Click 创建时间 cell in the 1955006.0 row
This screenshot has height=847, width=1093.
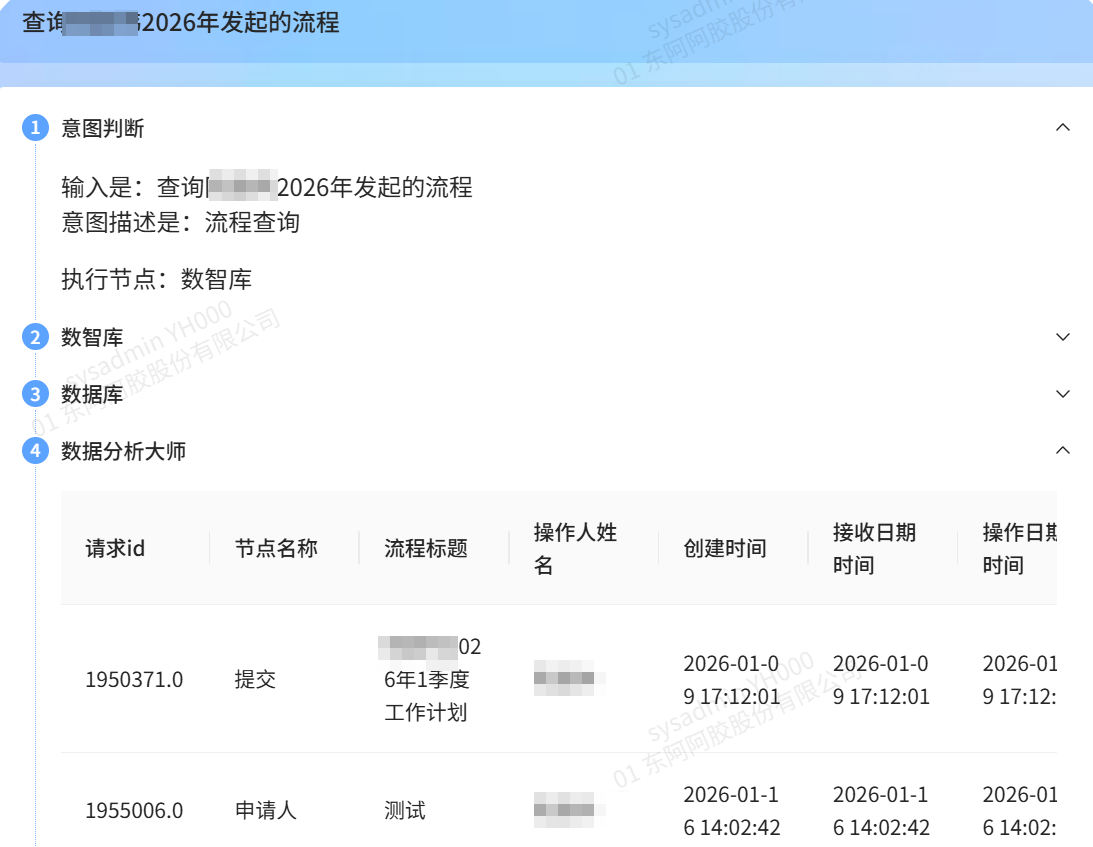[731, 811]
